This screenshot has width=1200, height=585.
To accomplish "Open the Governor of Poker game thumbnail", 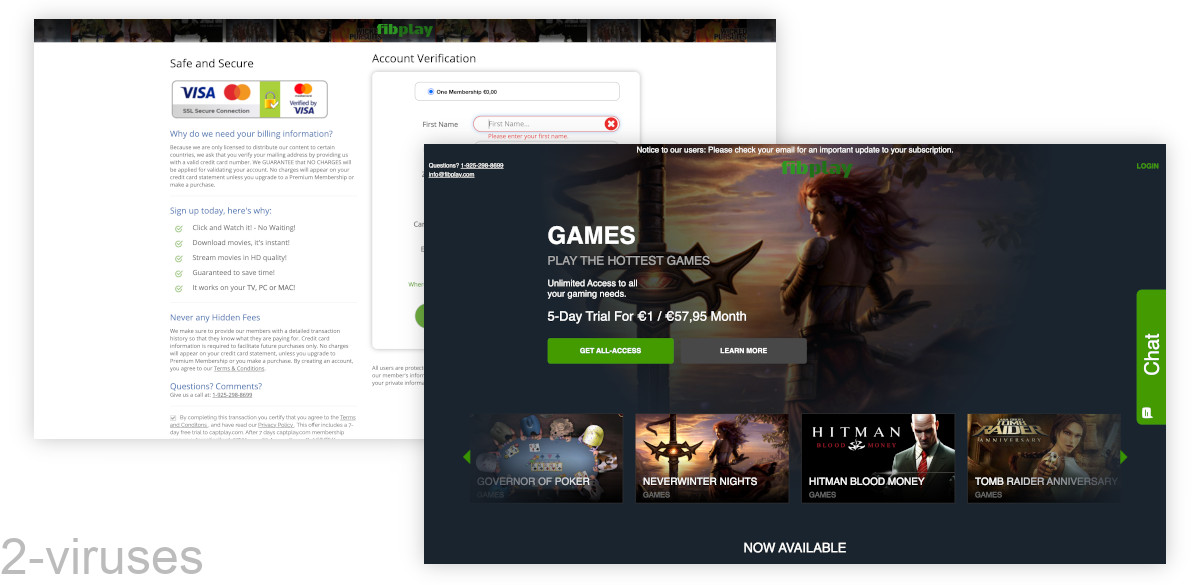I will click(x=546, y=458).
